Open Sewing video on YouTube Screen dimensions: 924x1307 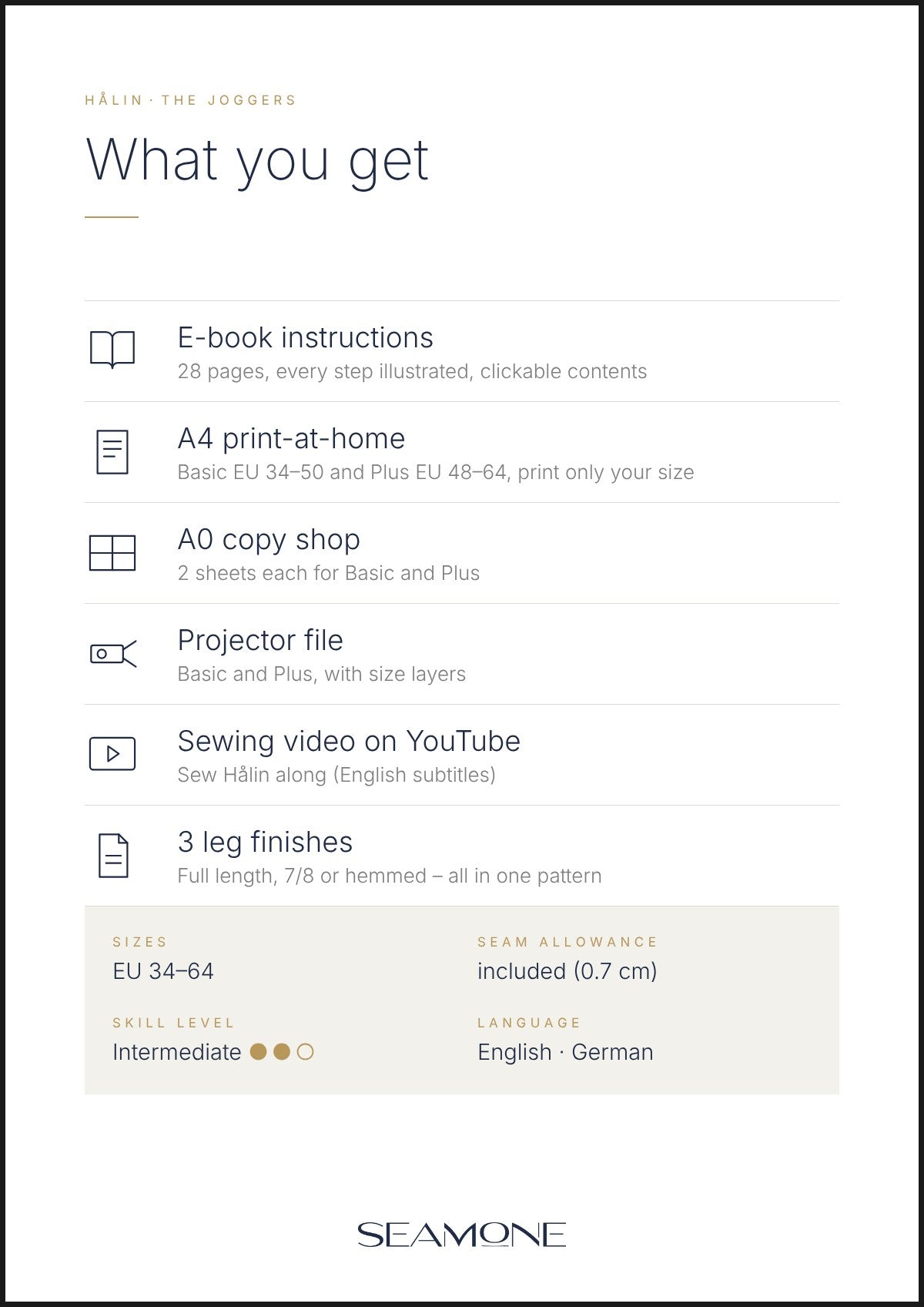click(x=349, y=742)
